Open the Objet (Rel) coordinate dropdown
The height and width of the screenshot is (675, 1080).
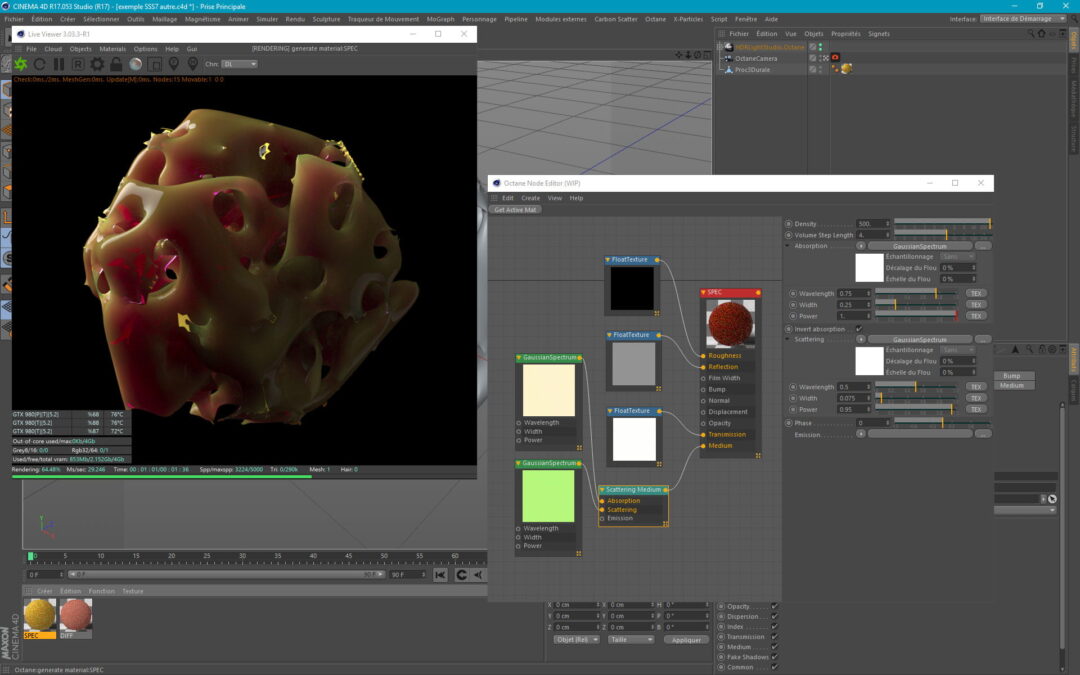pos(577,639)
